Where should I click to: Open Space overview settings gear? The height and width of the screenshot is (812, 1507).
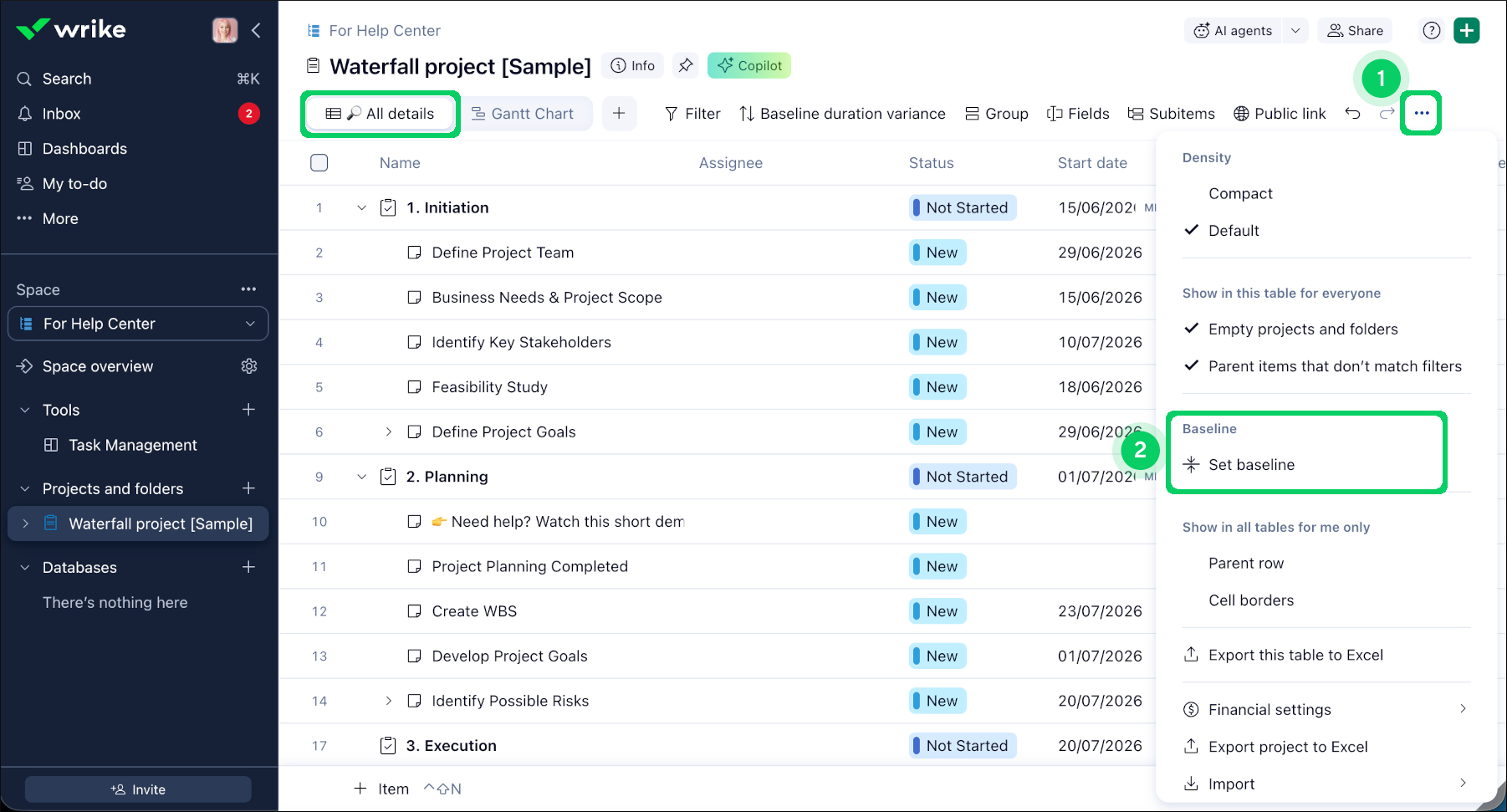coord(248,366)
